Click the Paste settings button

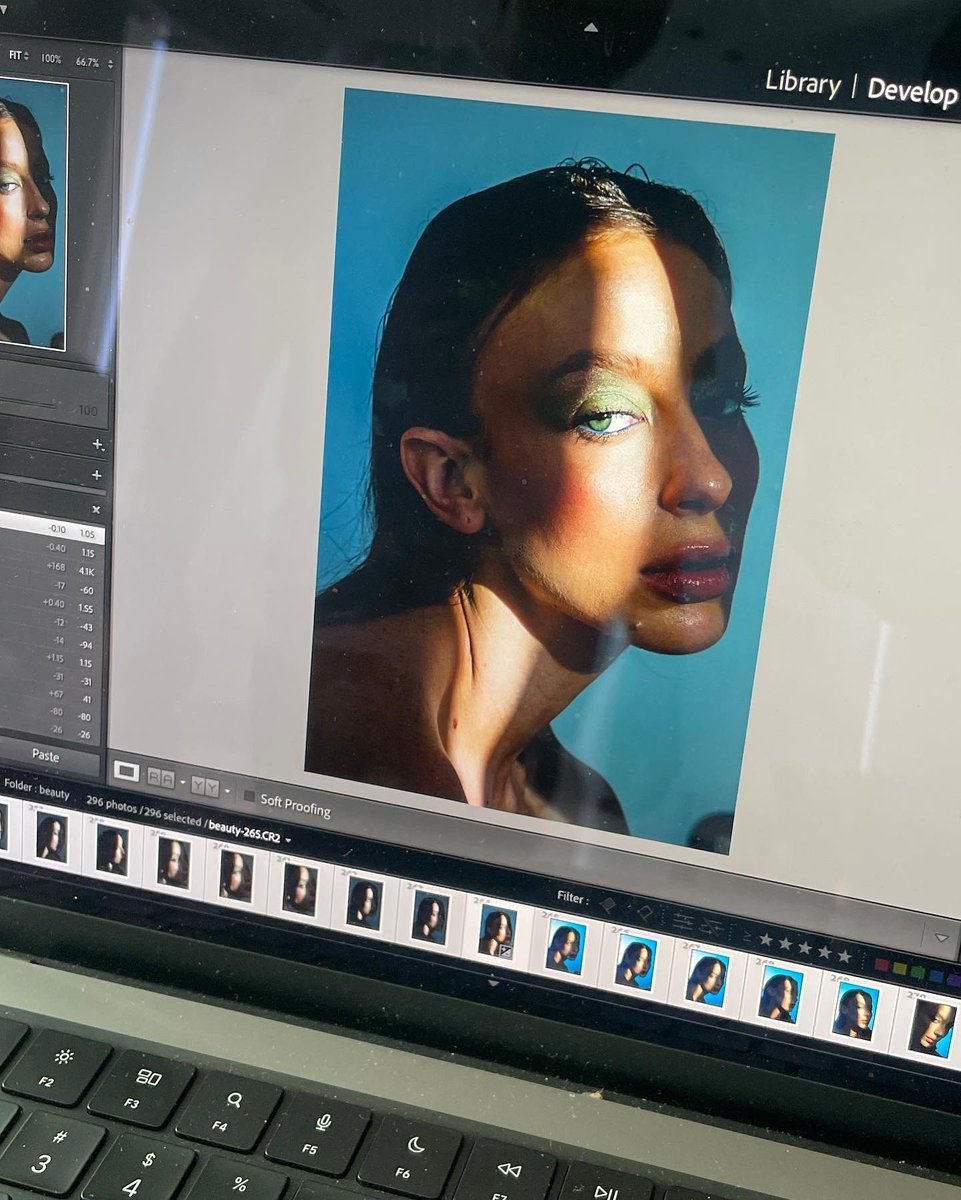pyautogui.click(x=46, y=756)
